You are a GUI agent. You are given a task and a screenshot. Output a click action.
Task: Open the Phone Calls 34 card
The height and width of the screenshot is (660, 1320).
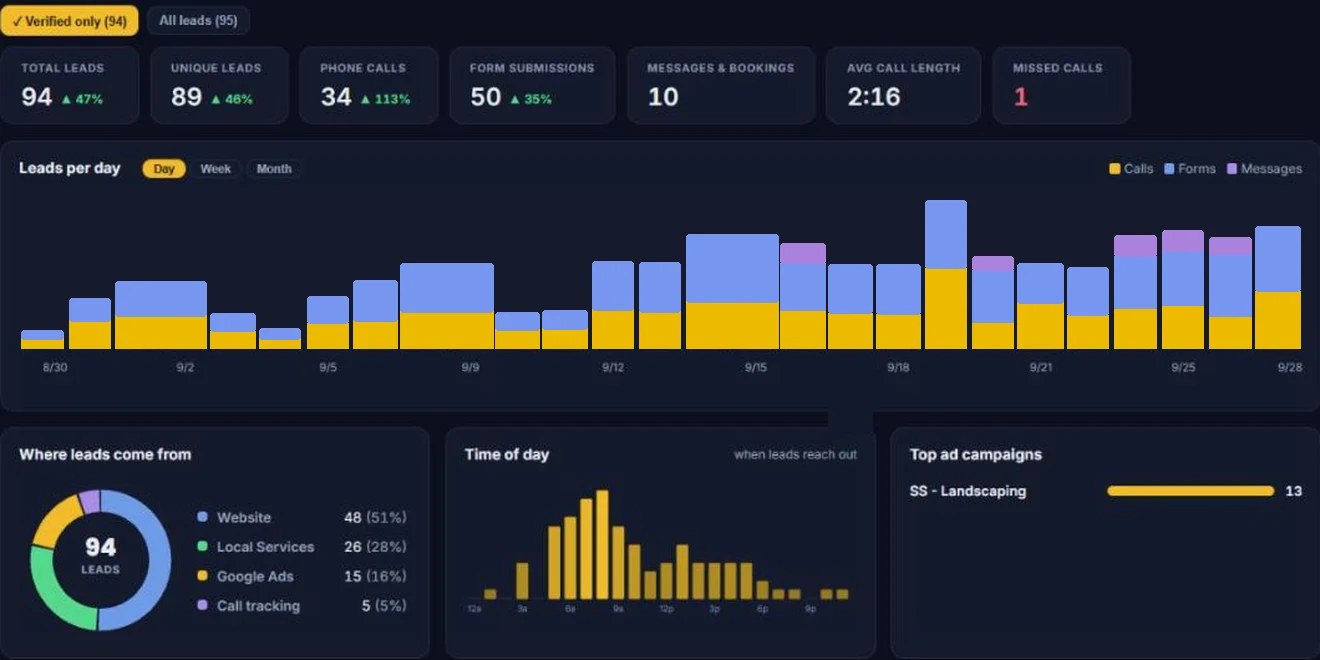pos(369,85)
